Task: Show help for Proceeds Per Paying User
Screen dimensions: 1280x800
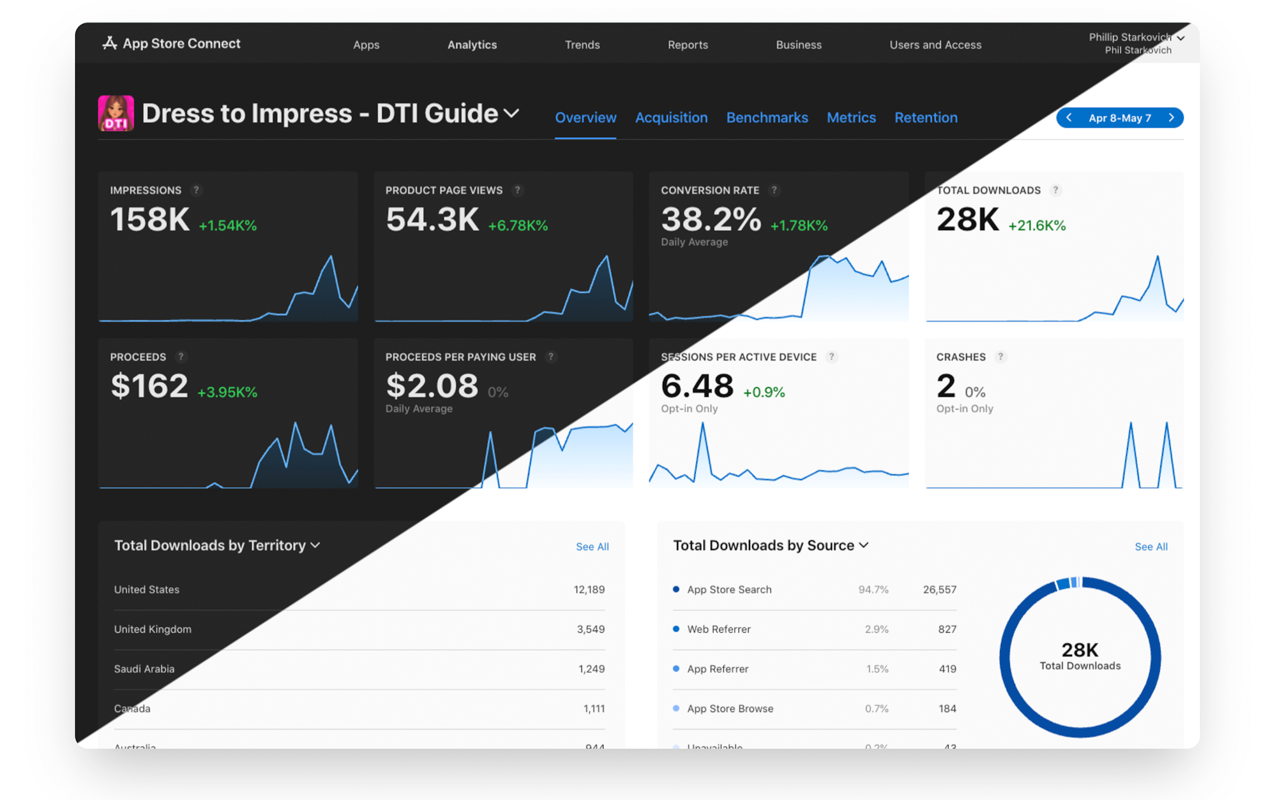Action: 551,357
